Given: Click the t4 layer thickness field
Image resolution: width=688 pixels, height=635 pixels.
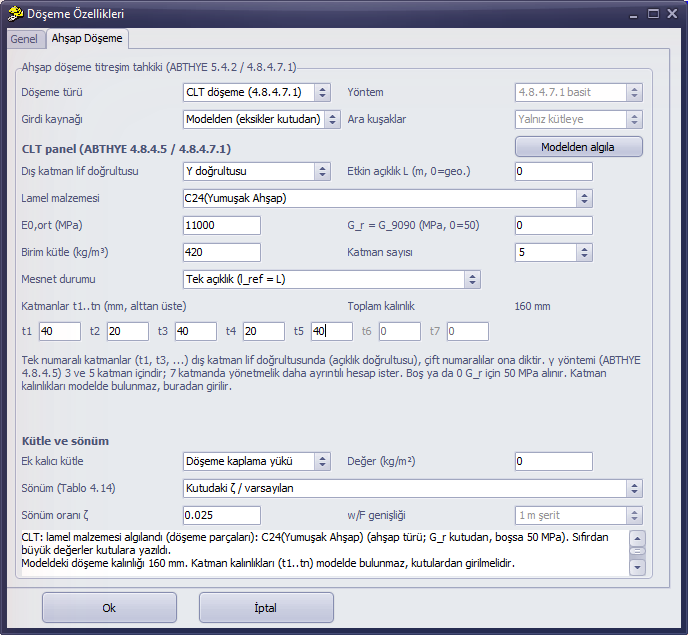Looking at the screenshot, I should 264,331.
